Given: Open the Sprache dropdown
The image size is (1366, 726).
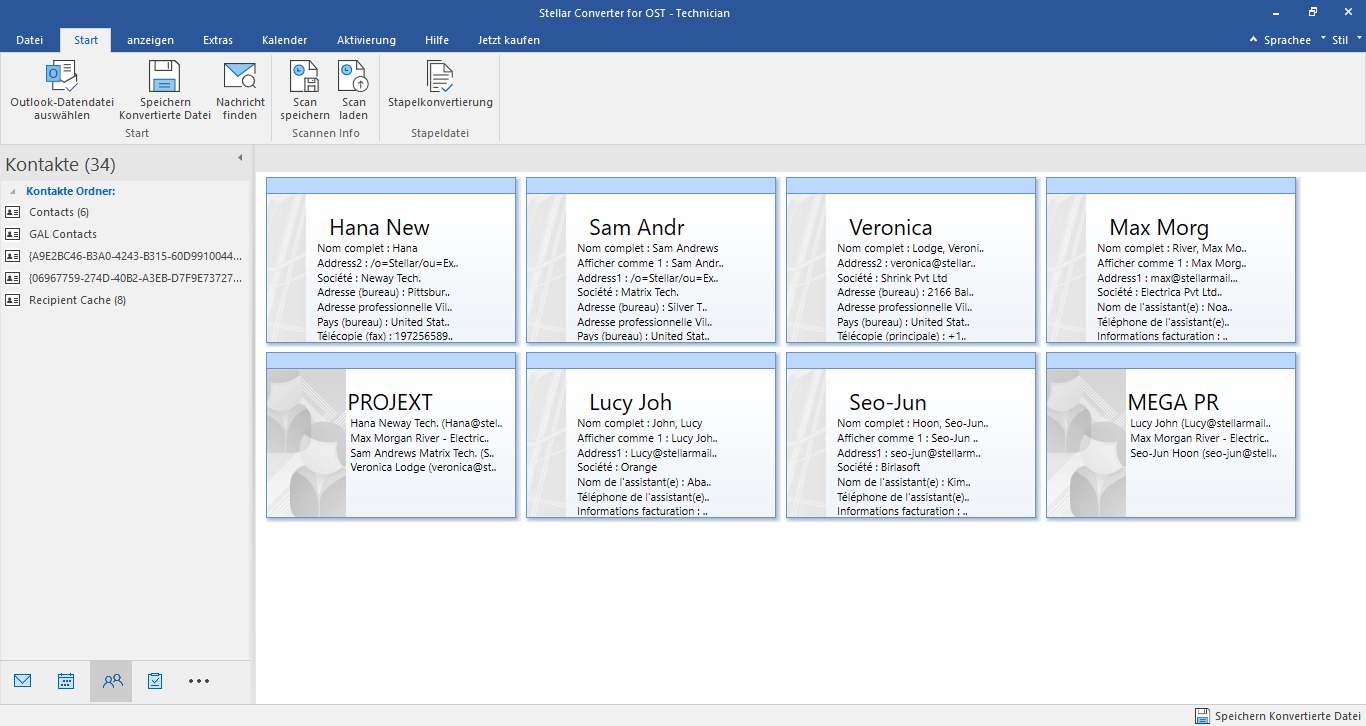Looking at the screenshot, I should (1286, 40).
